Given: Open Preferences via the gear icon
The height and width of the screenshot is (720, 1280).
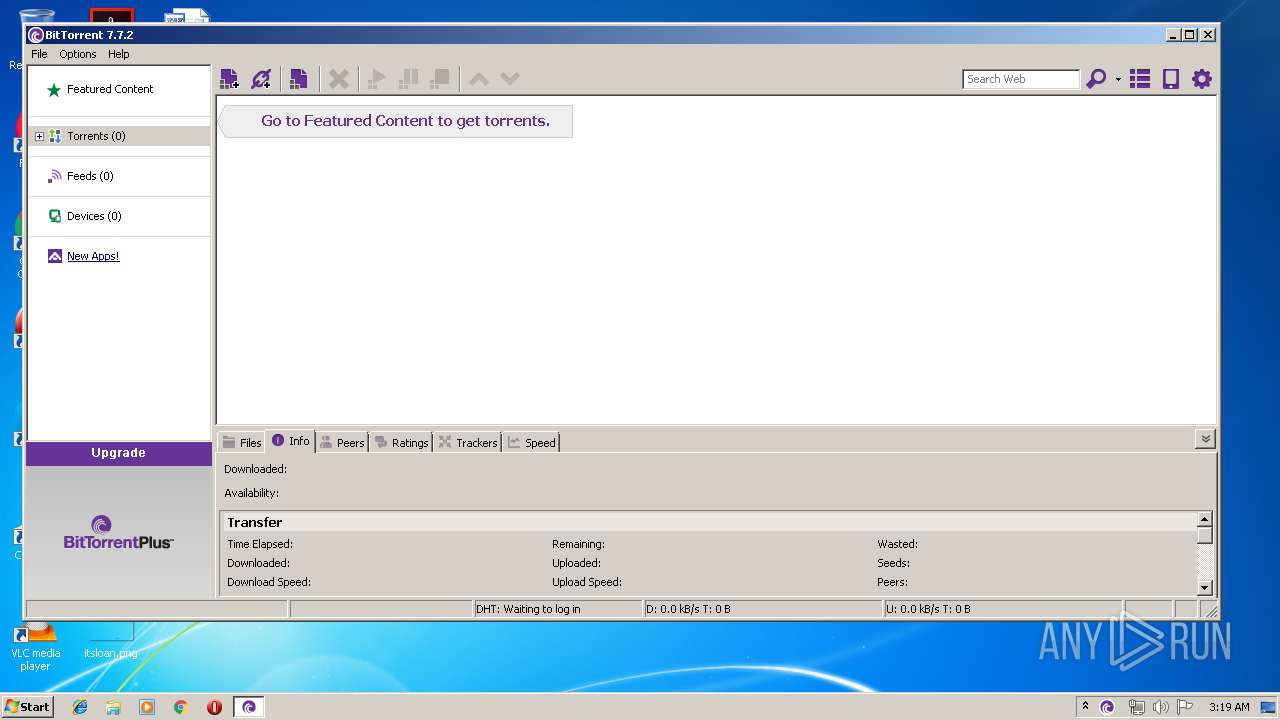Looking at the screenshot, I should [x=1202, y=79].
